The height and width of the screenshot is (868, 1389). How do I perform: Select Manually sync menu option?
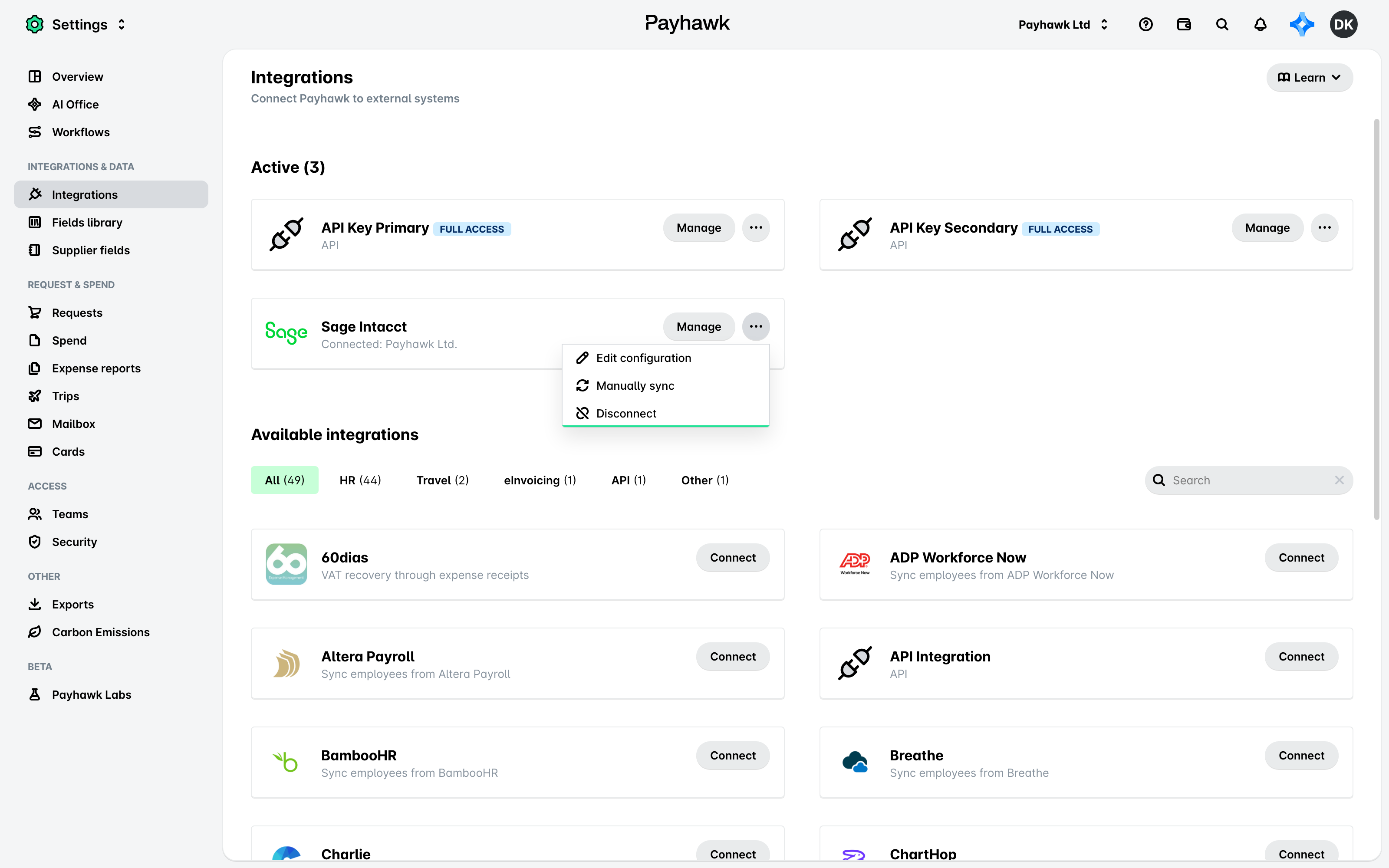pos(665,386)
